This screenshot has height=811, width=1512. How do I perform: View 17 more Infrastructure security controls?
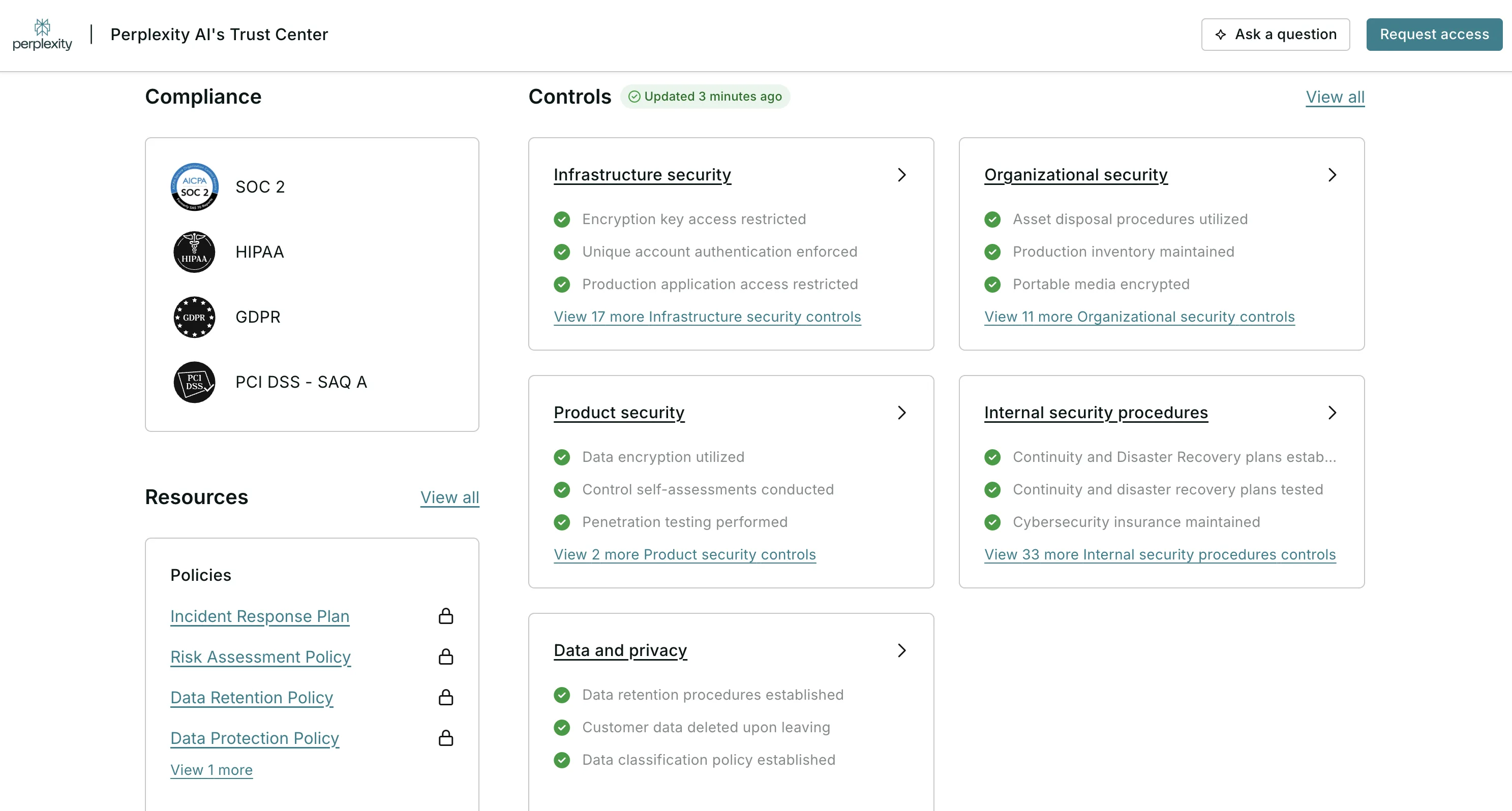[x=707, y=317]
